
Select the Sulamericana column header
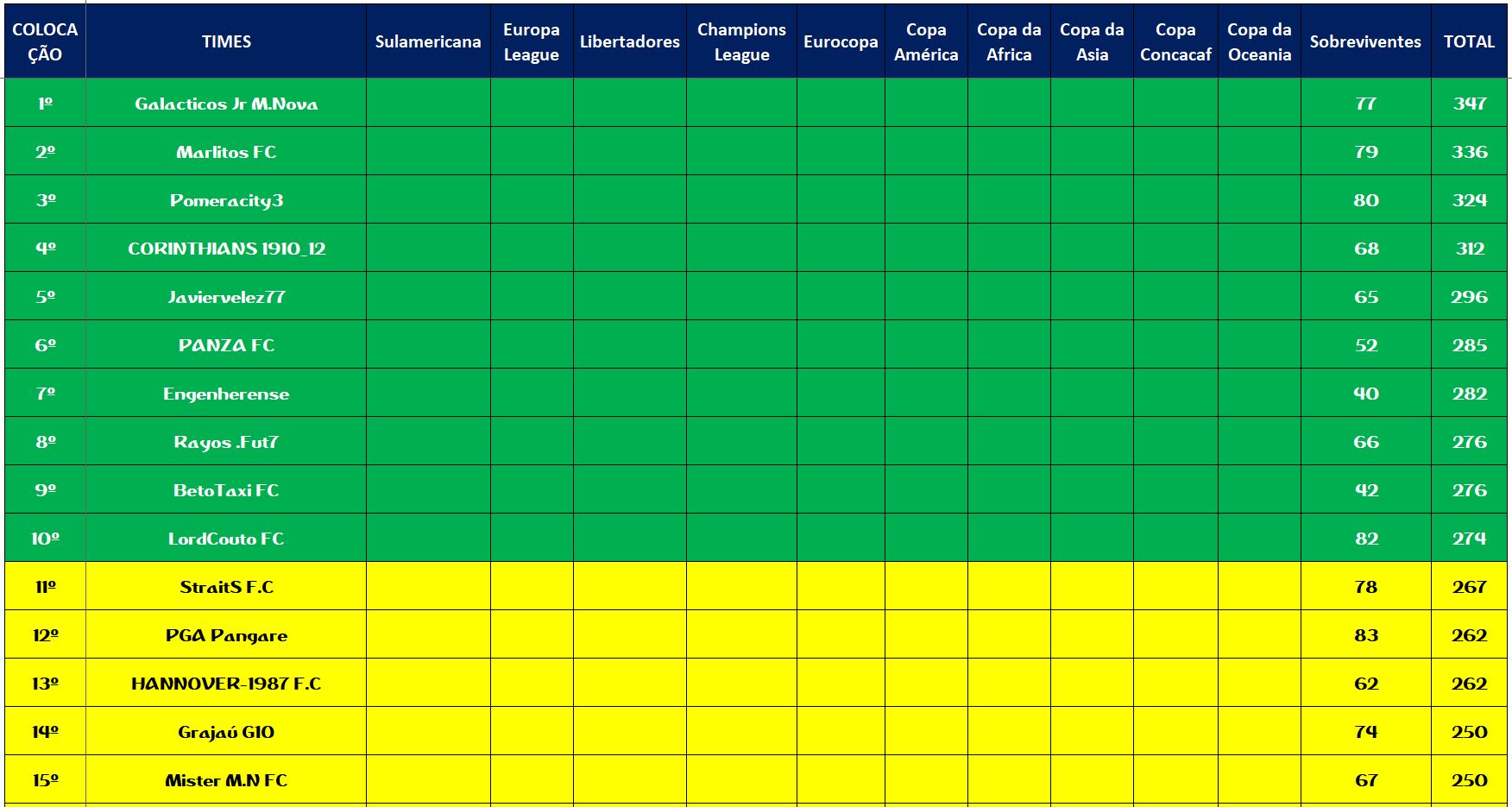pyautogui.click(x=428, y=41)
